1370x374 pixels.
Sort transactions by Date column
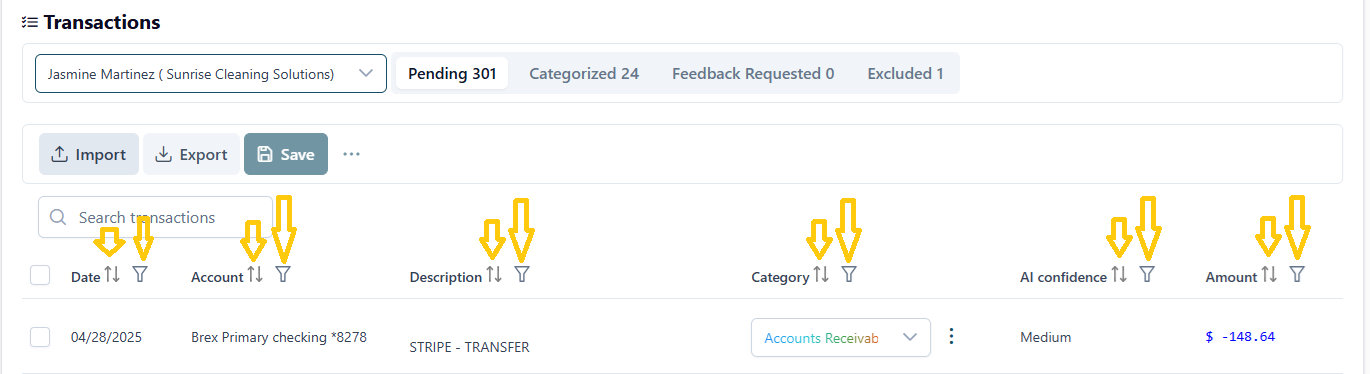click(112, 275)
